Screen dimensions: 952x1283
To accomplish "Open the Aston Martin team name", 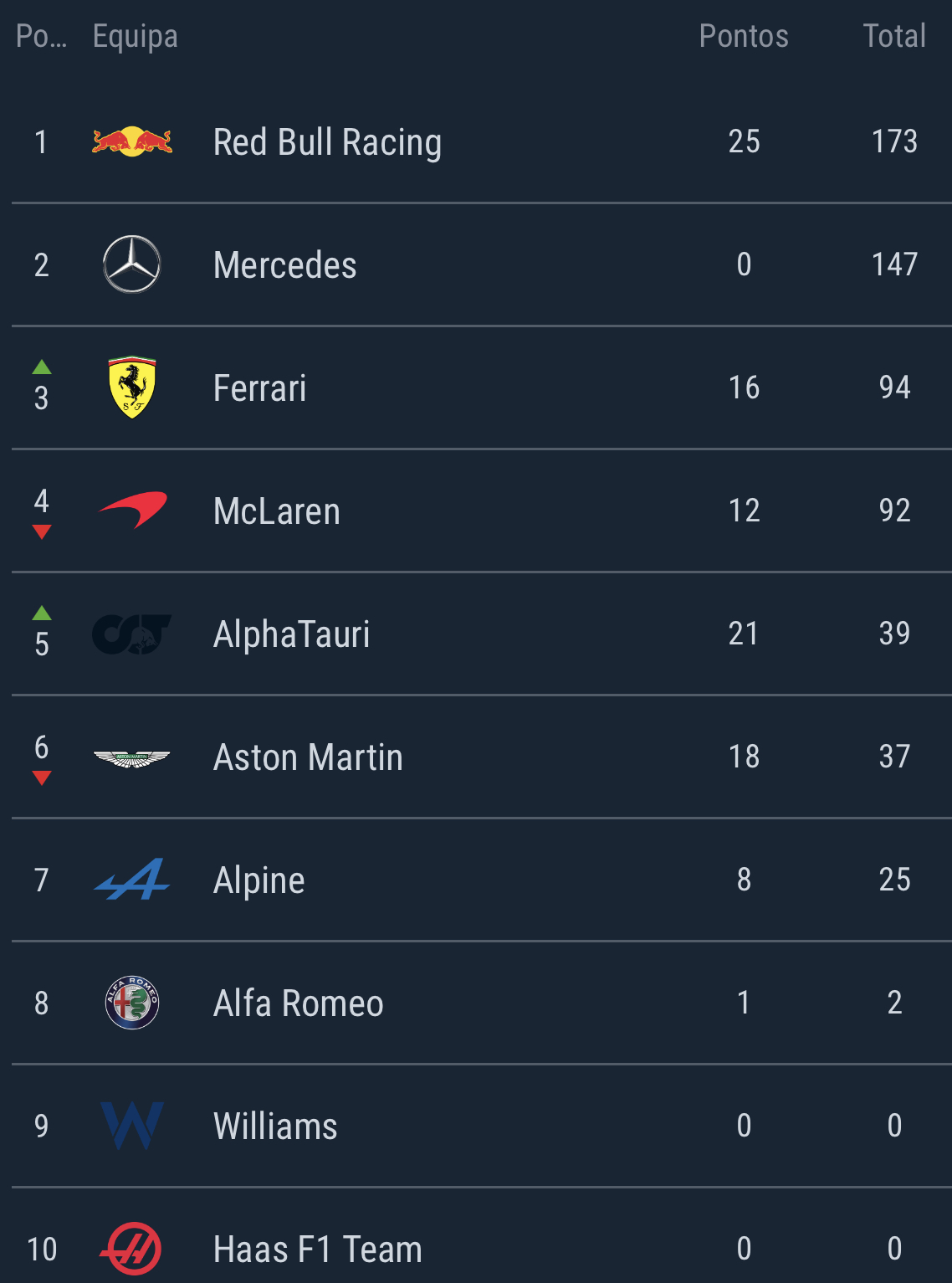I will click(308, 757).
